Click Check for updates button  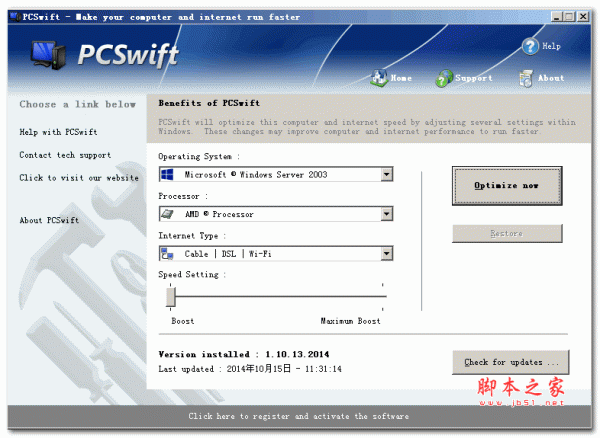point(510,362)
